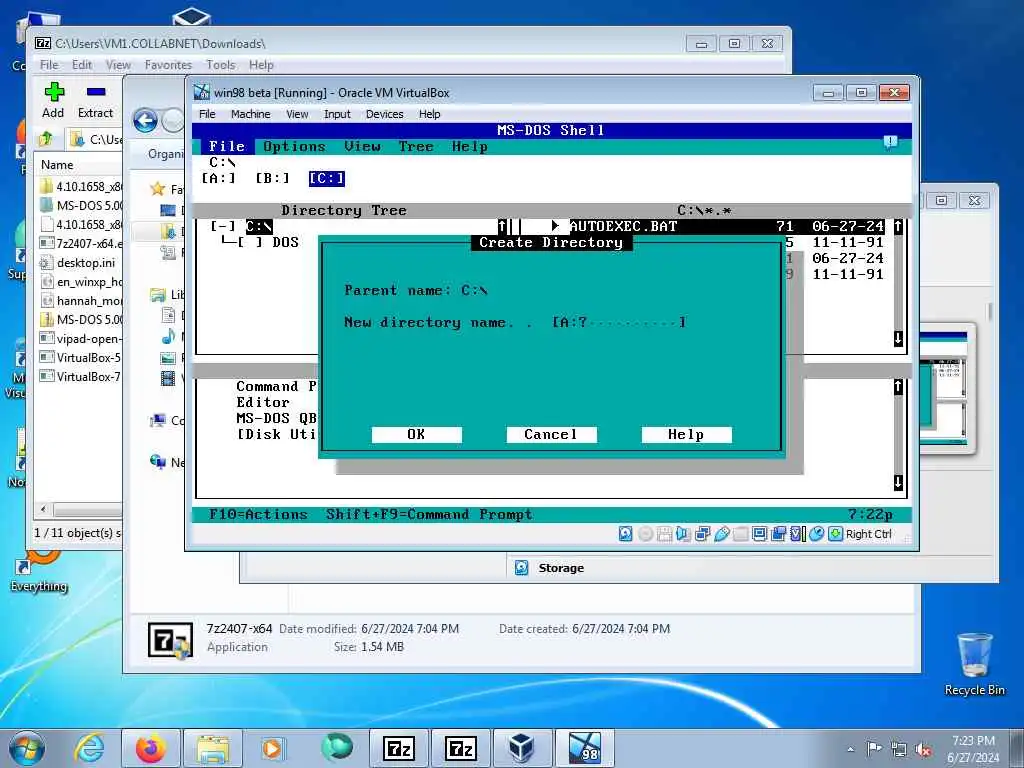The height and width of the screenshot is (768, 1024).
Task: Click network adapter icon in VirtualBox status bar
Action: coord(703,534)
